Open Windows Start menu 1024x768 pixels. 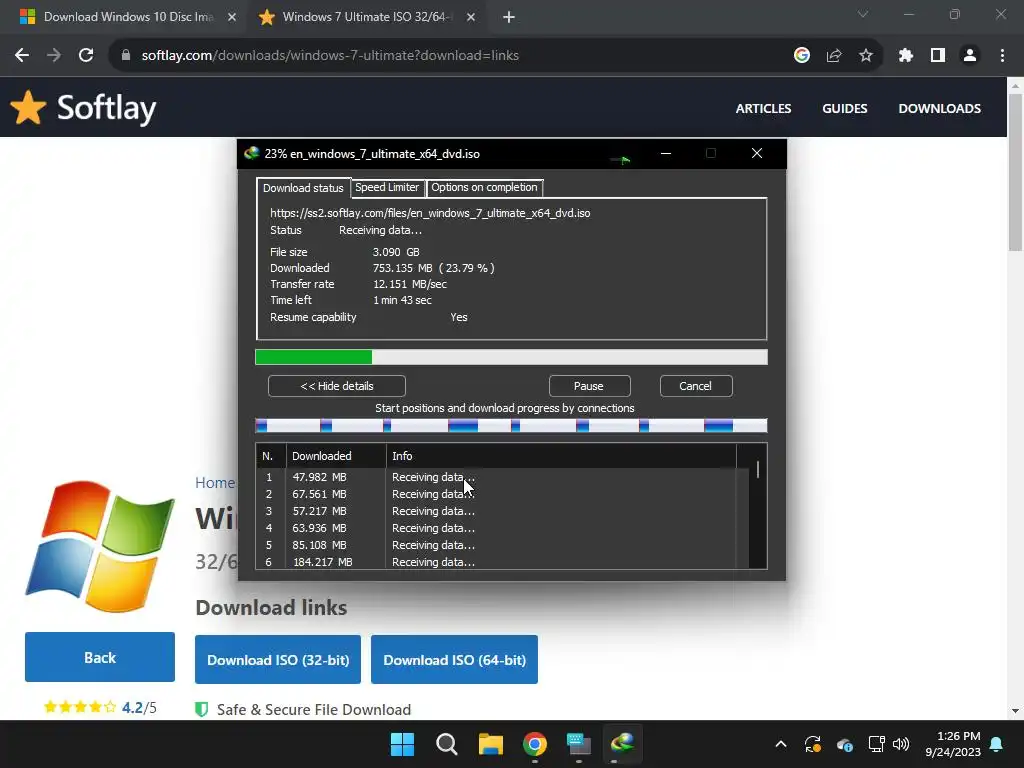point(402,744)
